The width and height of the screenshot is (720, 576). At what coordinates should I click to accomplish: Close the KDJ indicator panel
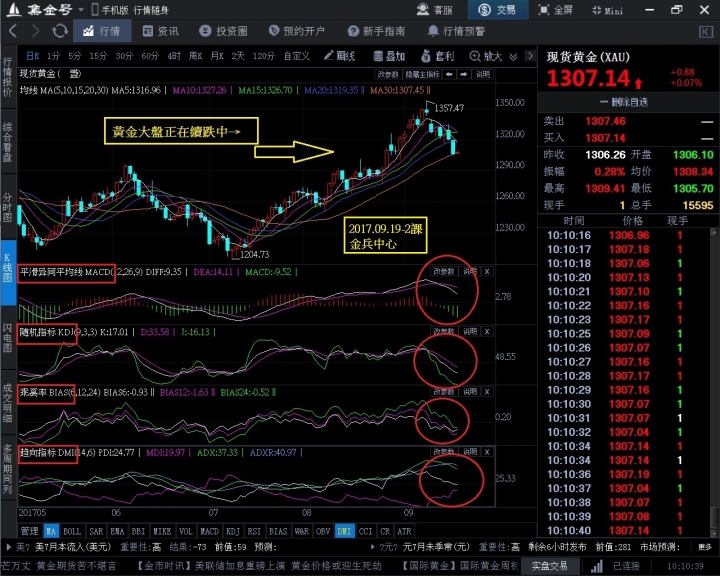487,332
